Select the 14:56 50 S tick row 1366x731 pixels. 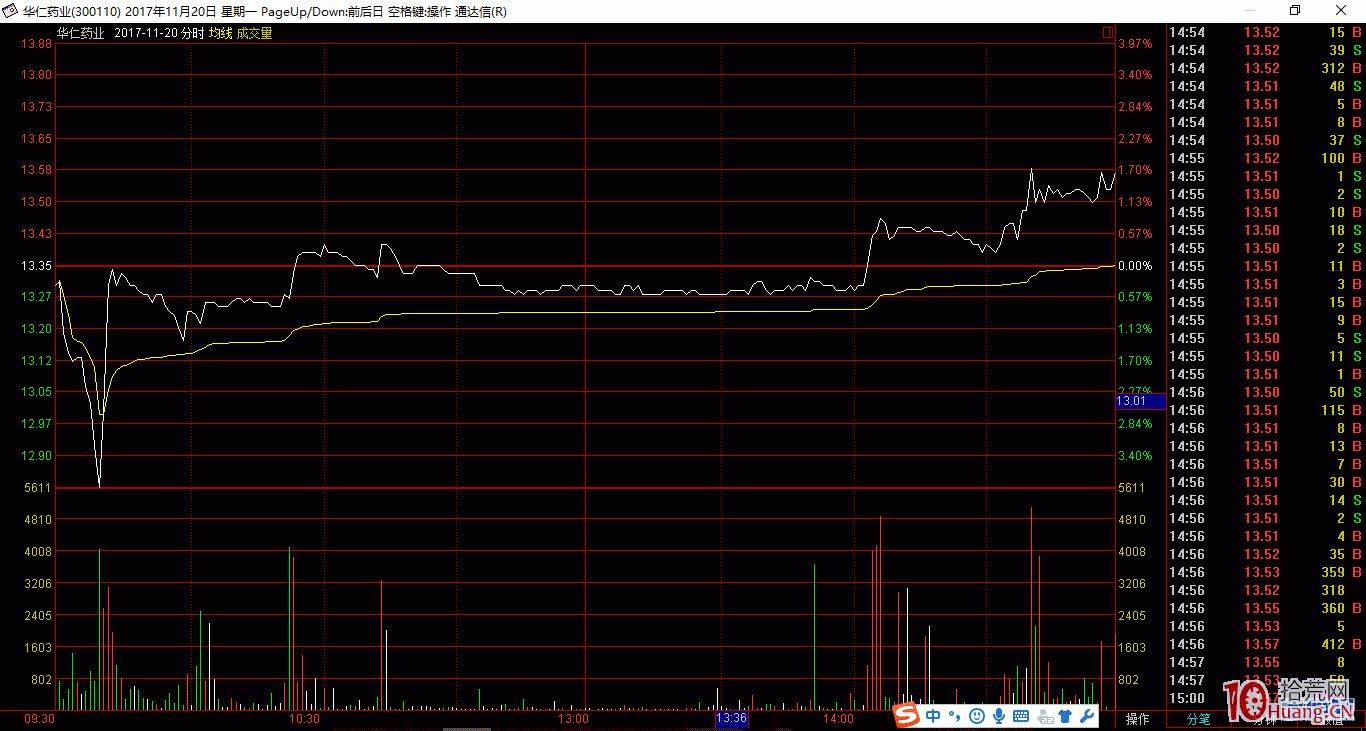[1266, 392]
